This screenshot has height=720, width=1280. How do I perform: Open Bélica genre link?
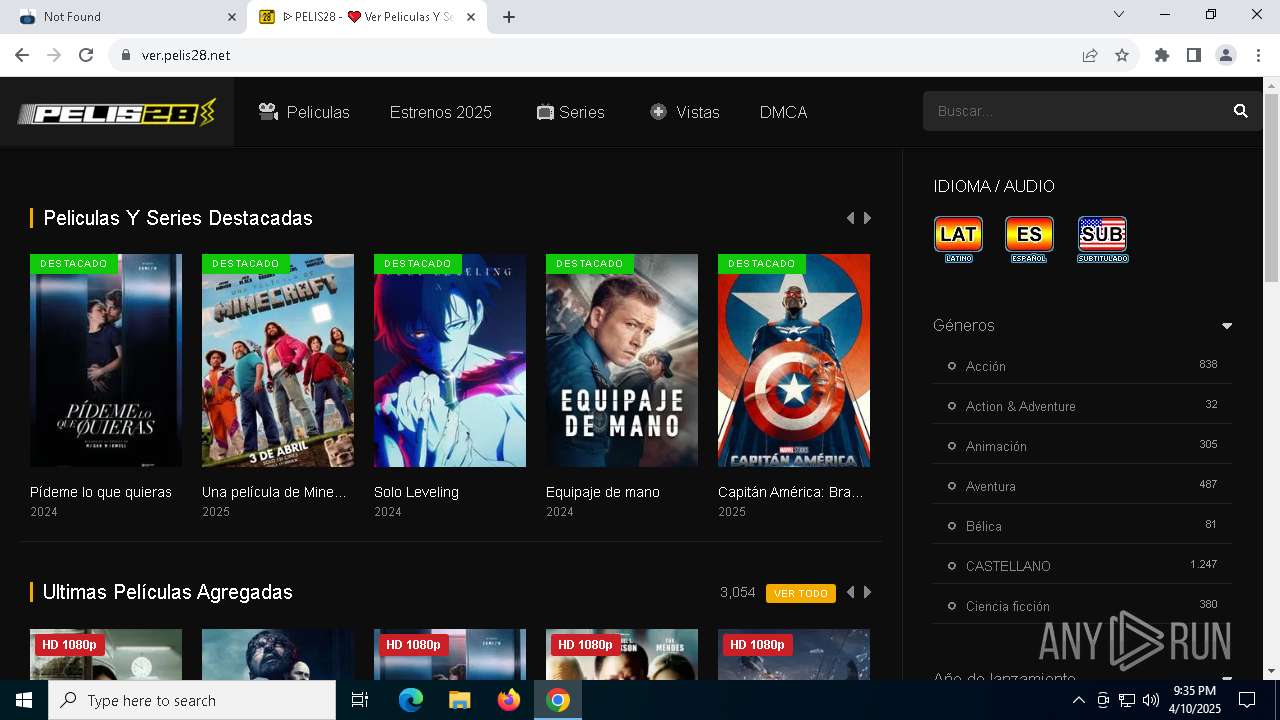(984, 526)
